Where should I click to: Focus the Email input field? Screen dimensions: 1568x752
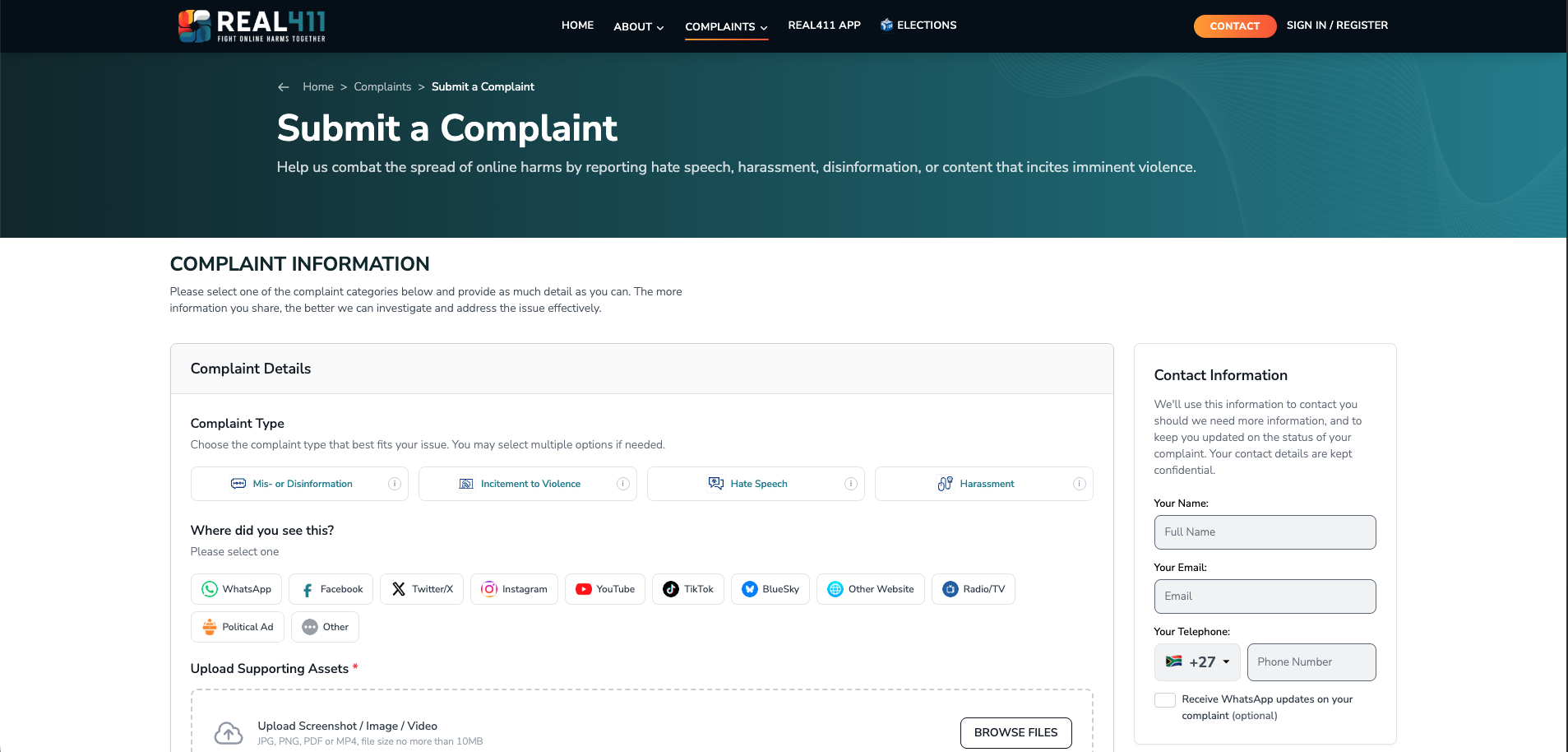pyautogui.click(x=1265, y=596)
